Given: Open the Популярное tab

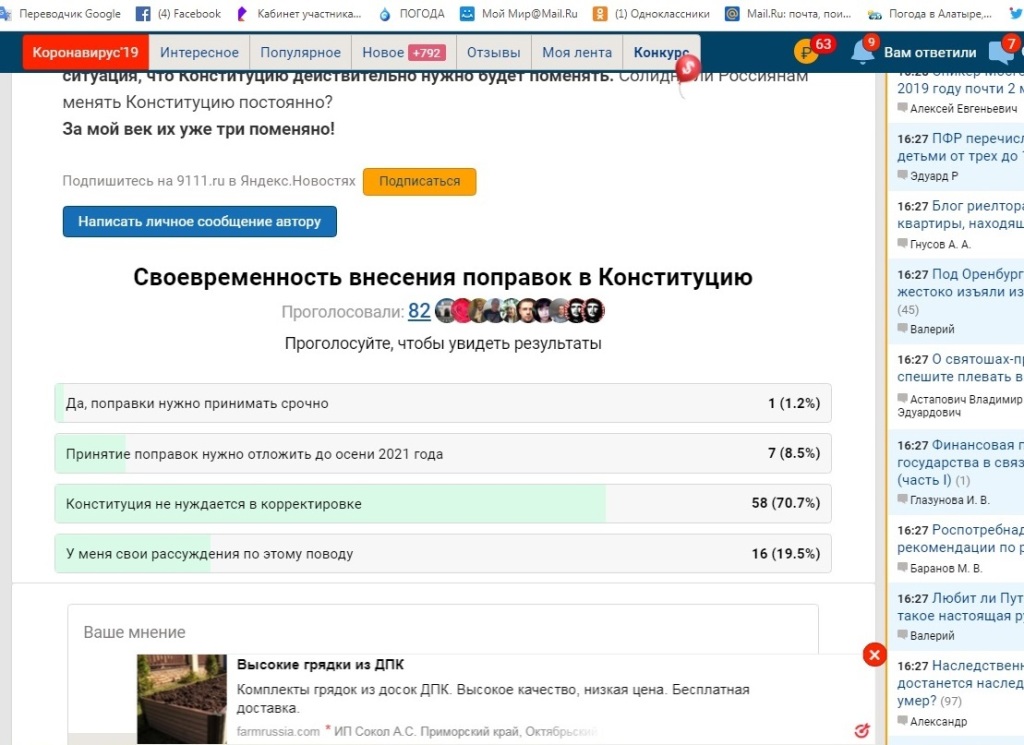Looking at the screenshot, I should [x=298, y=53].
